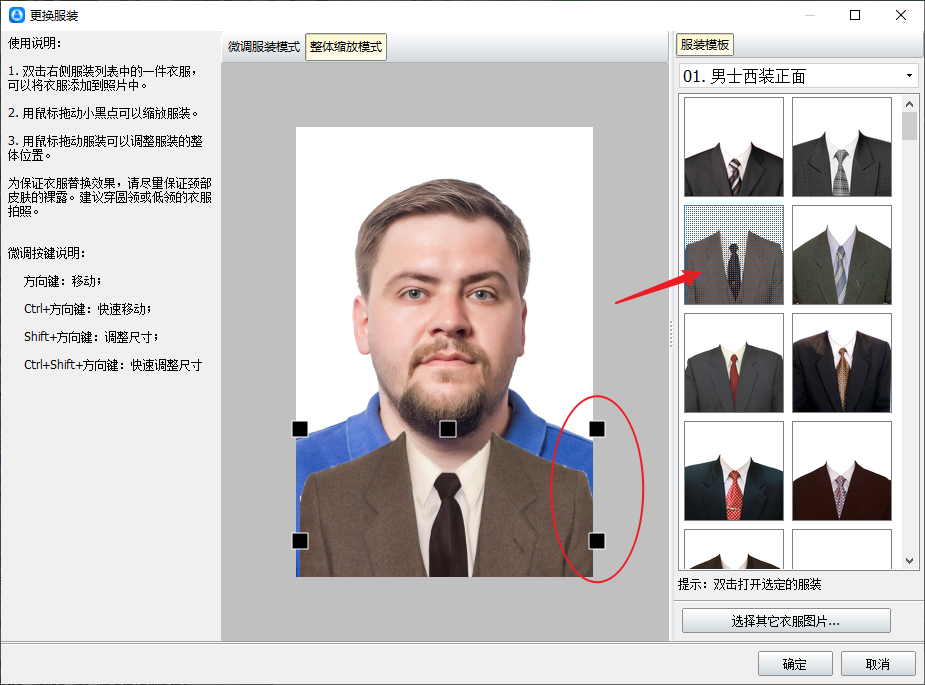
Task: Click the clothing list scrollbar thumb
Action: (909, 126)
